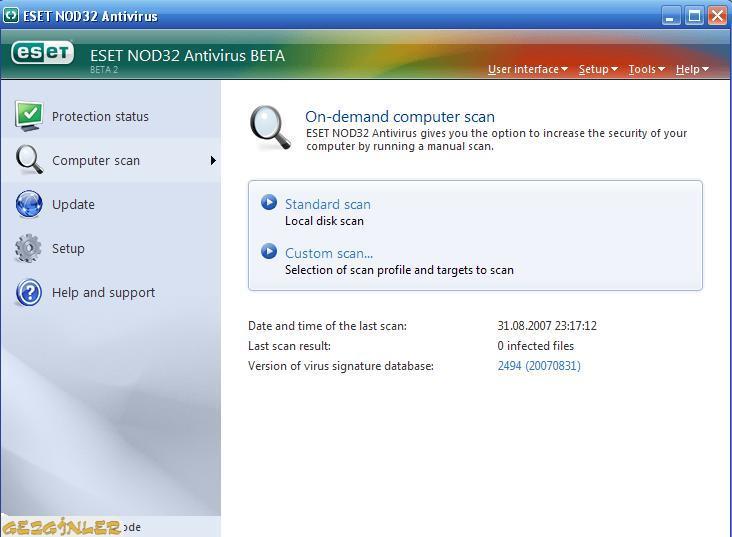
Task: Open the Setup sidebar section
Action: coord(111,248)
